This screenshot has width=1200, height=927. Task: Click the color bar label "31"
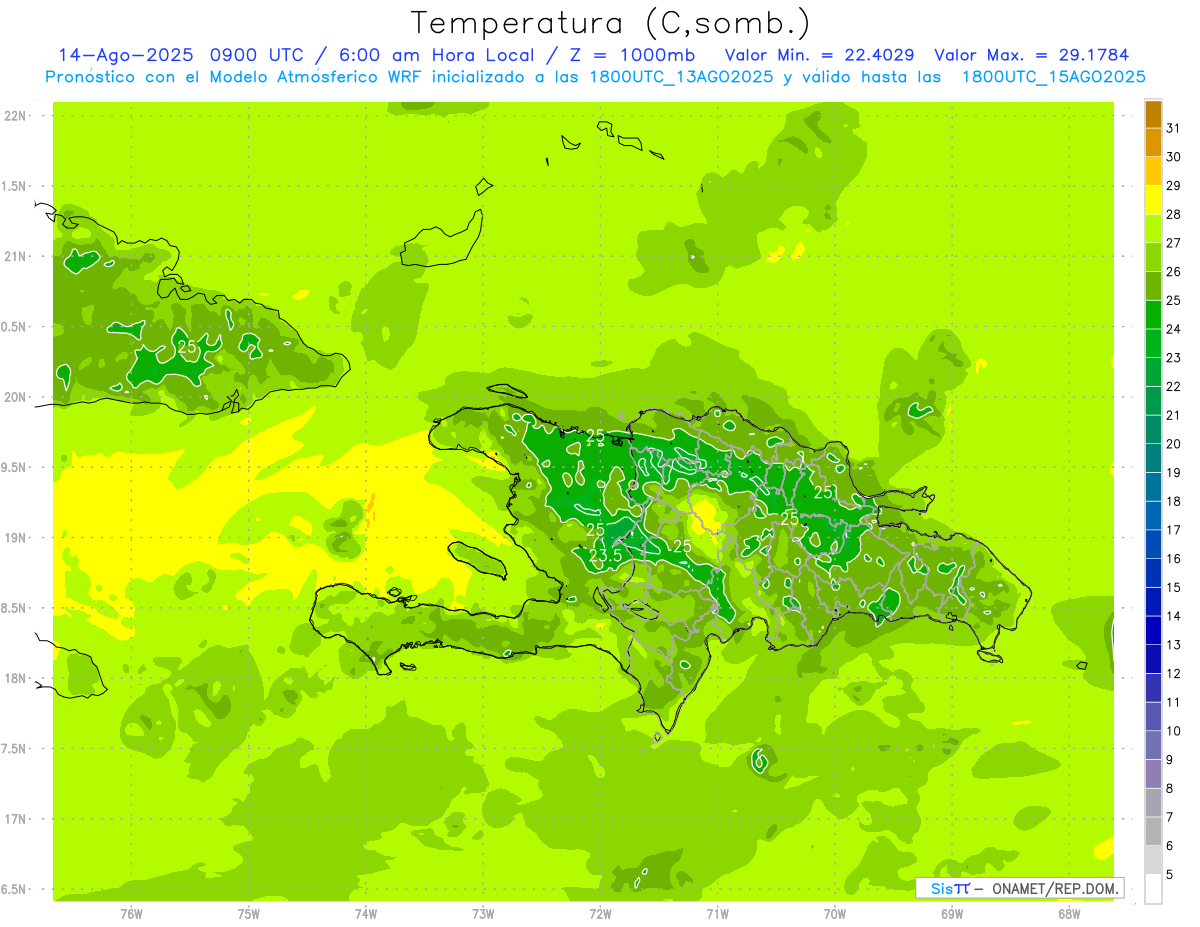(x=1173, y=128)
